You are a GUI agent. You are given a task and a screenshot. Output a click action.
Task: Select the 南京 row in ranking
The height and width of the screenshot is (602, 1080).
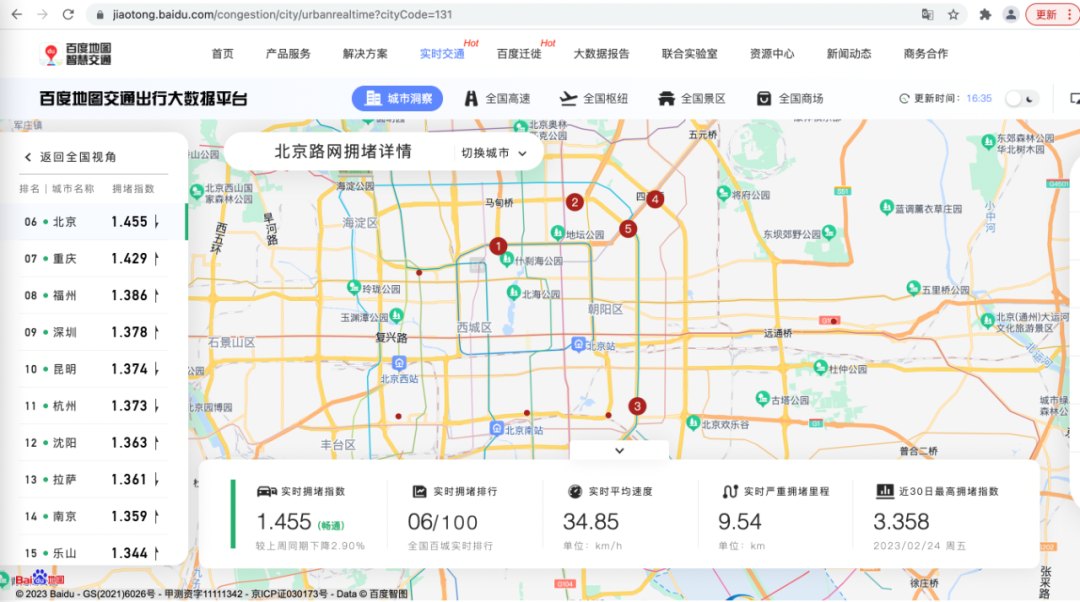point(93,516)
